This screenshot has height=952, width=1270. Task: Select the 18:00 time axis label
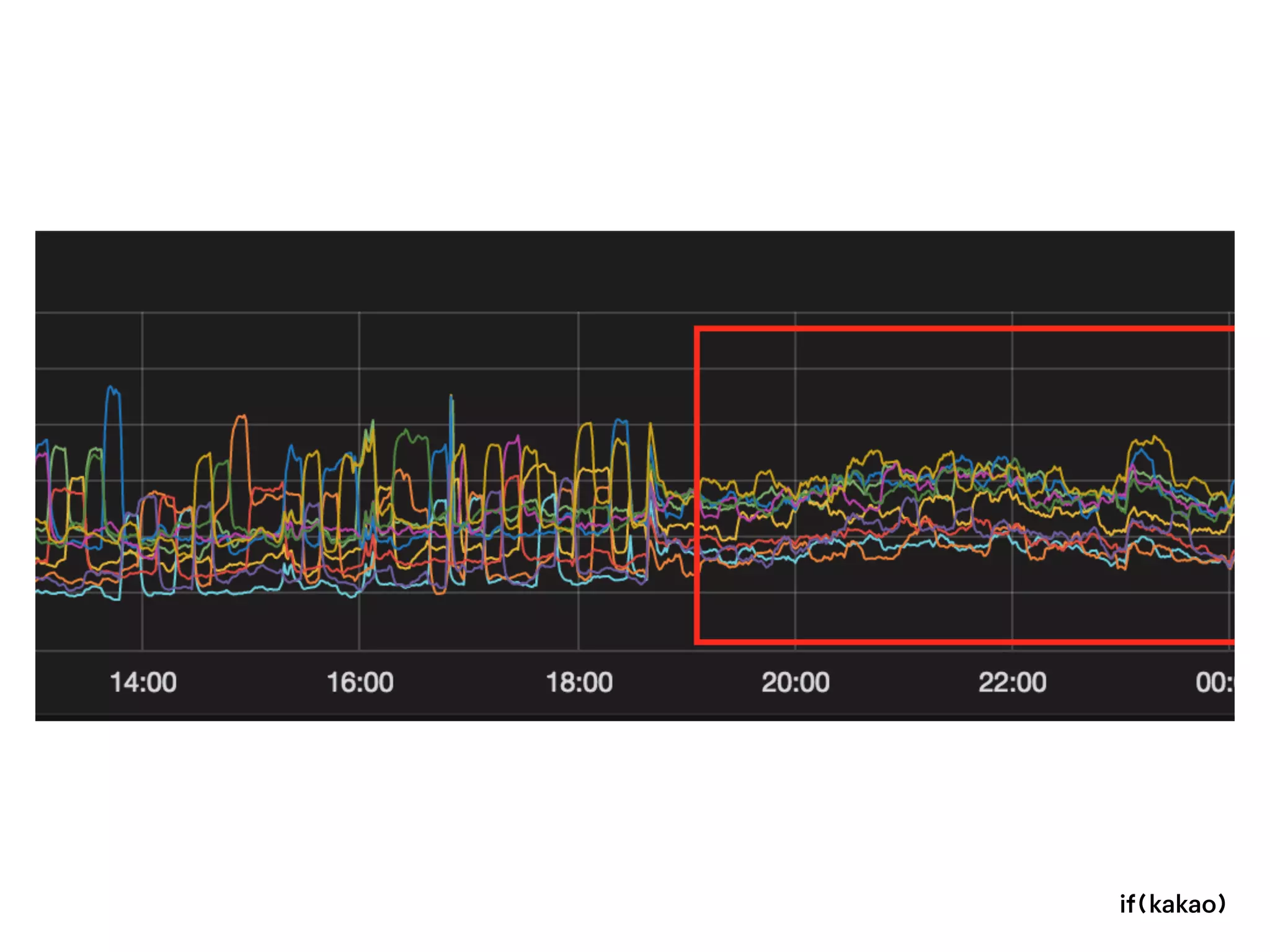point(579,682)
